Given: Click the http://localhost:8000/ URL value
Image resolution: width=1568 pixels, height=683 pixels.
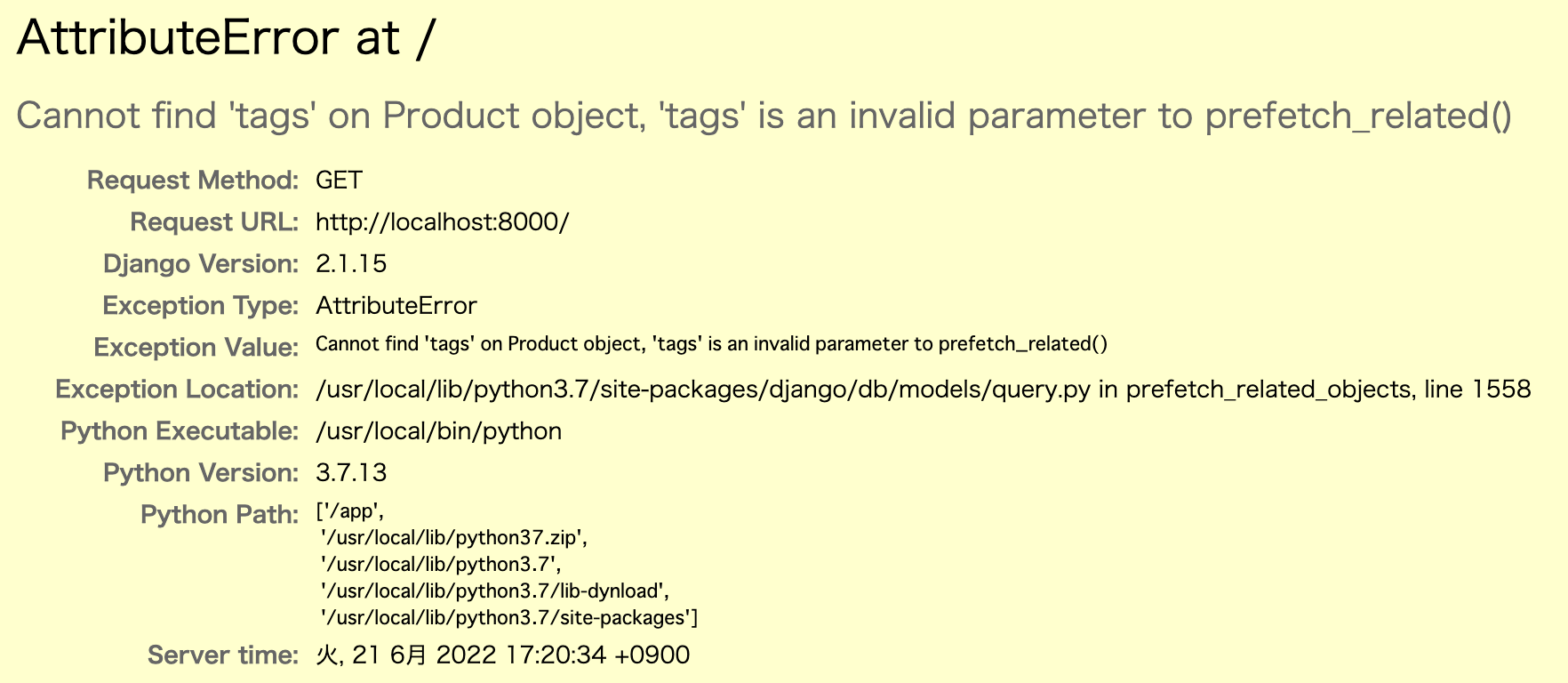Looking at the screenshot, I should [x=442, y=222].
